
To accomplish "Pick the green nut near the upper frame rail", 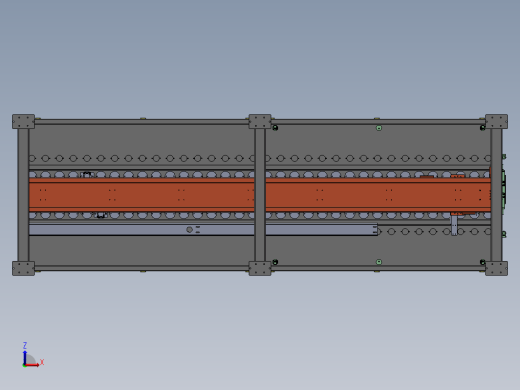I will click(379, 128).
